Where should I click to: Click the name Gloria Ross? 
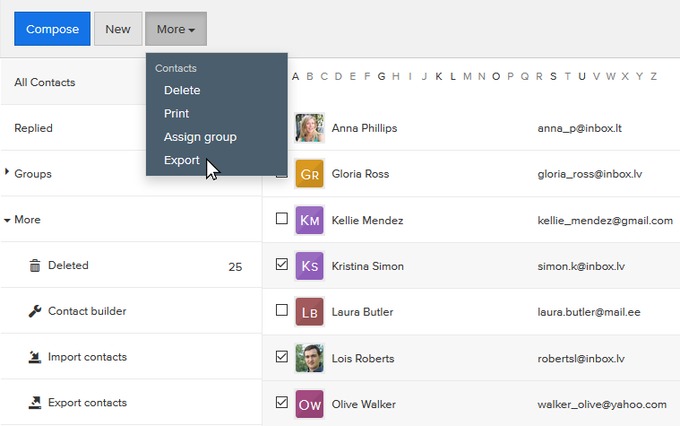[360, 174]
